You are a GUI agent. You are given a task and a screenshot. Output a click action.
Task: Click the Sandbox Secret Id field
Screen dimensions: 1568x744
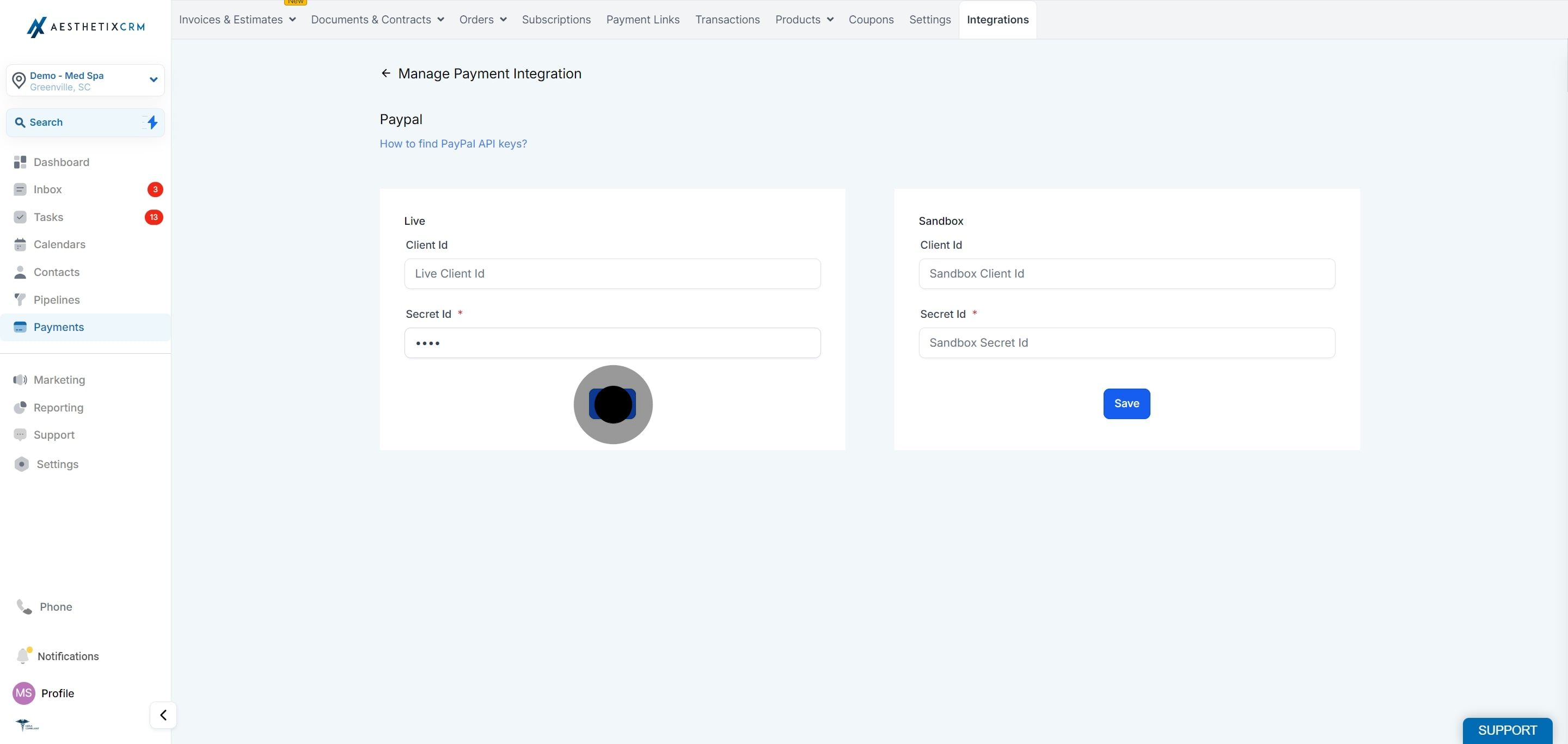click(1126, 343)
